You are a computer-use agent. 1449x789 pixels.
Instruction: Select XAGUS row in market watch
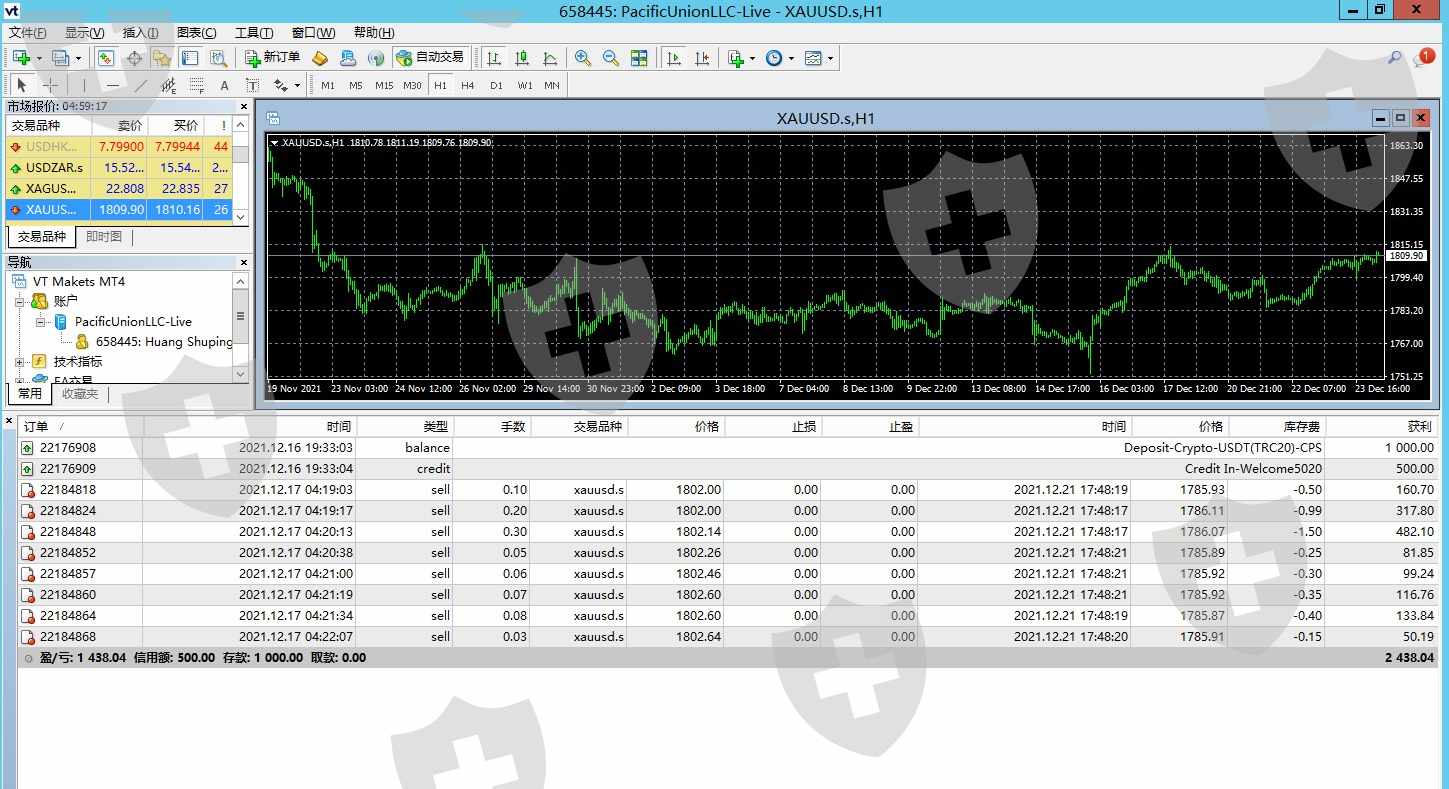tap(50, 188)
